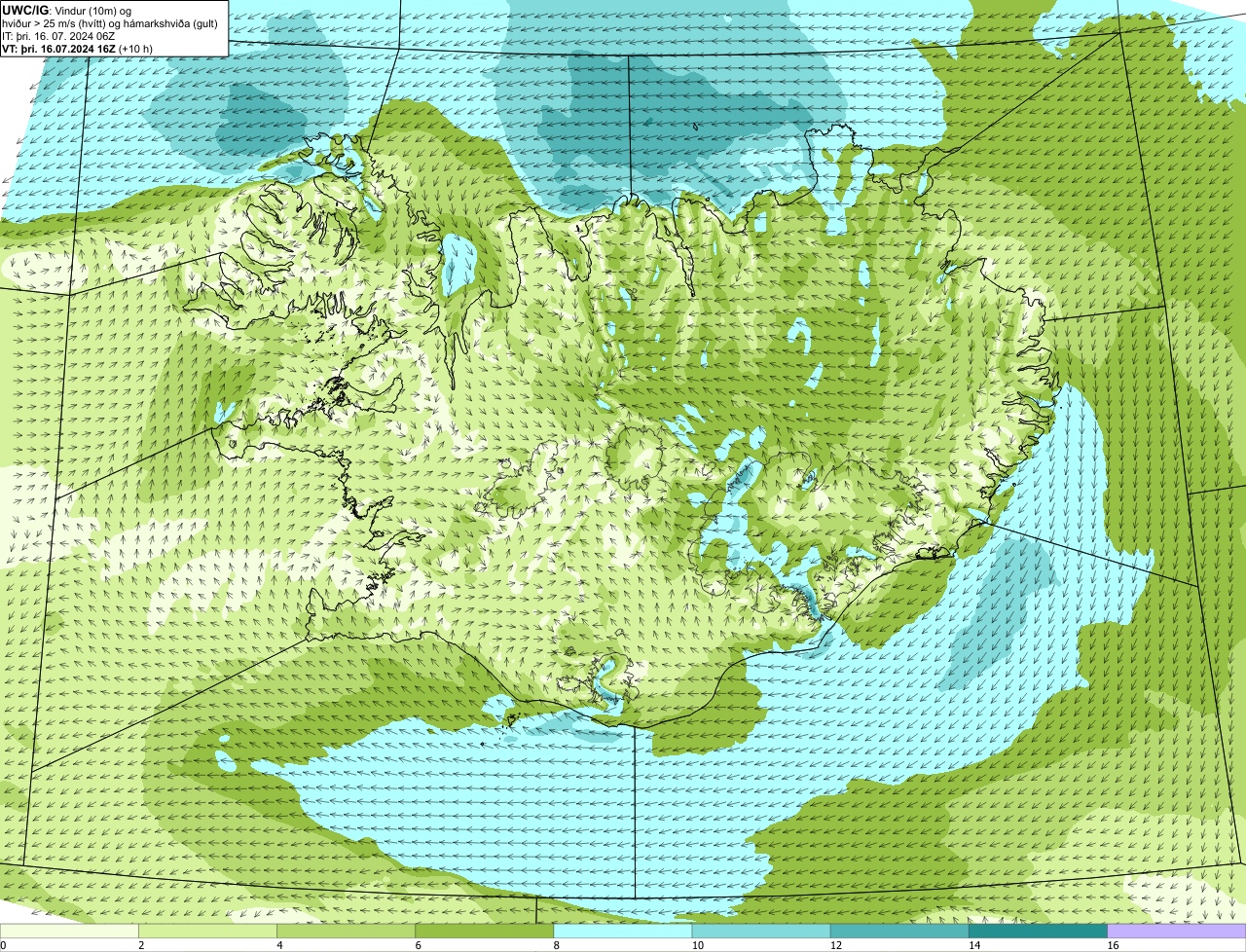Screen dimensions: 1246x952
Task: Click the line mentioning "hámarkshviða (gult)"
Action: pos(110,23)
